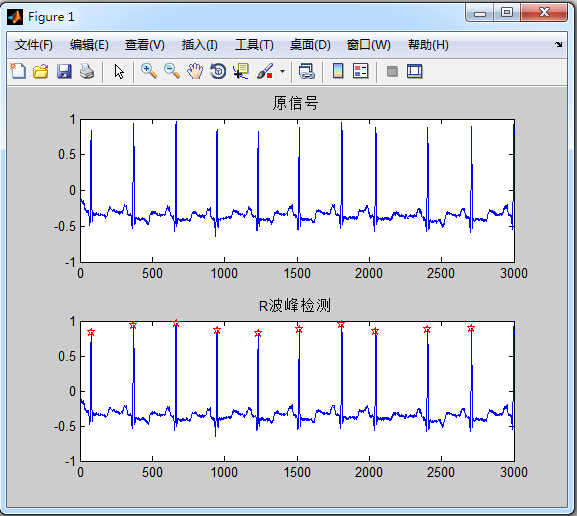
Task: Toggle the Data Cursor tool
Action: click(241, 71)
